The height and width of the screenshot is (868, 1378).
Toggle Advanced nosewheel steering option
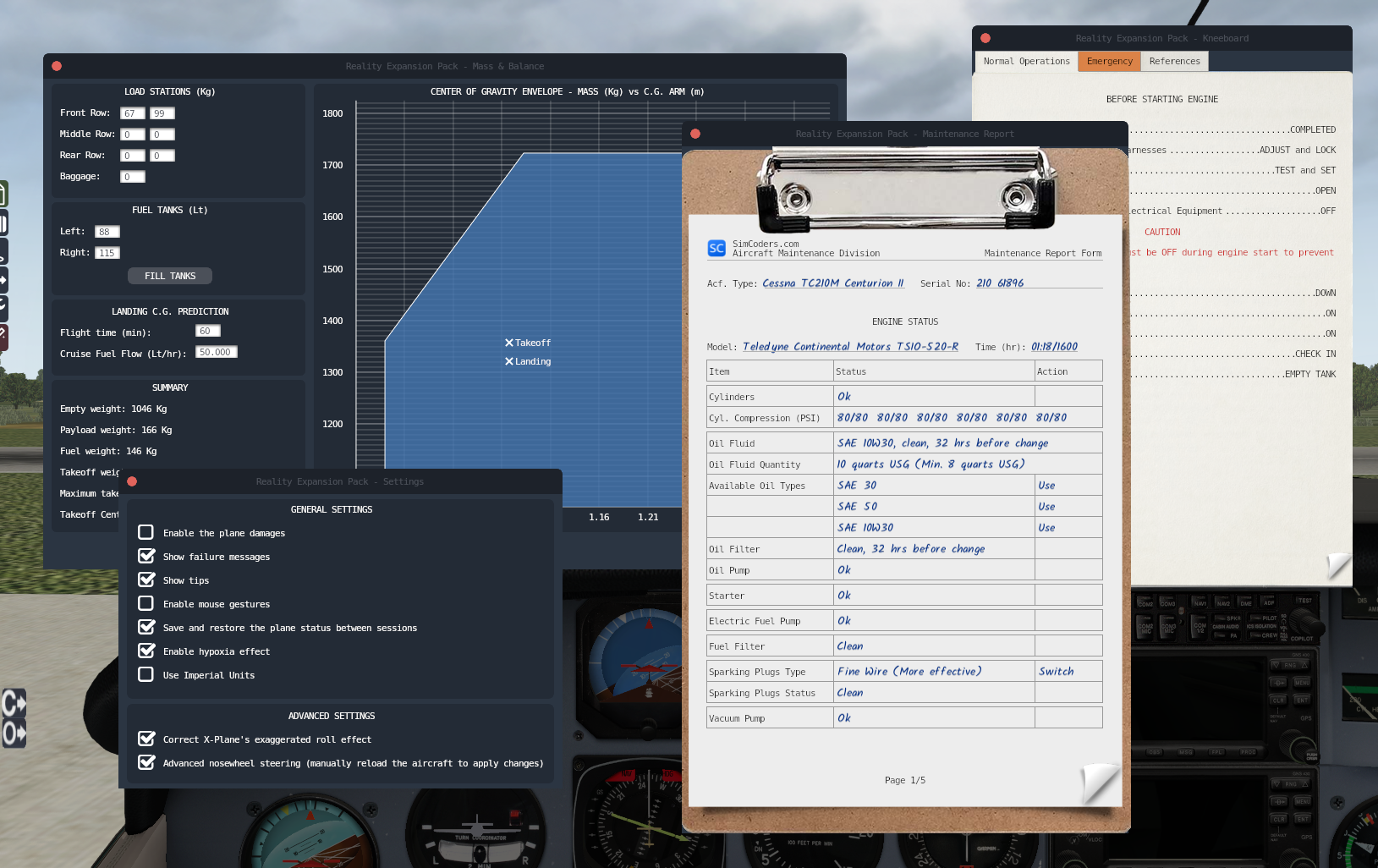[x=146, y=762]
